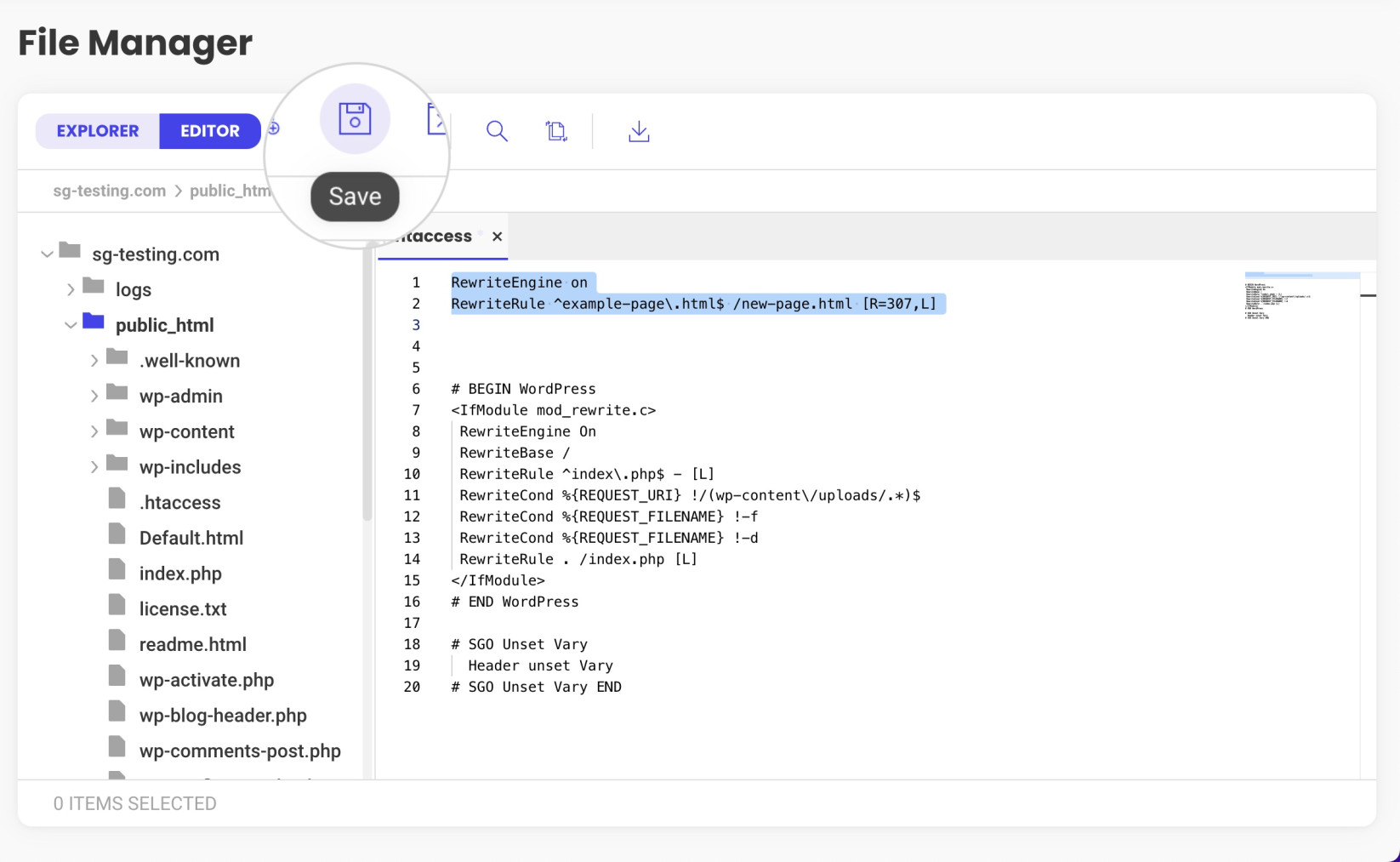The height and width of the screenshot is (862, 1400).
Task: Click the wp-content folder icon
Action: point(117,427)
